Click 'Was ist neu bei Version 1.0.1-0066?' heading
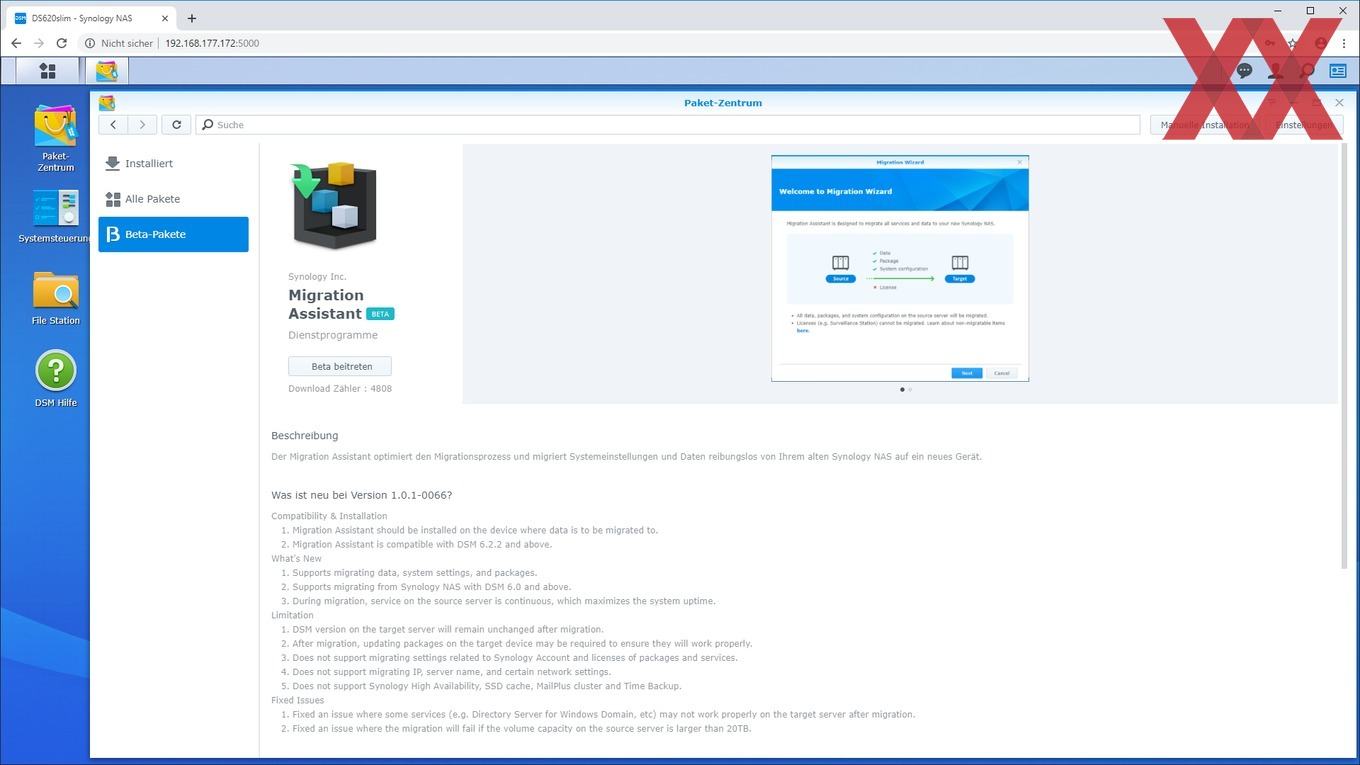This screenshot has width=1360, height=765. click(362, 495)
